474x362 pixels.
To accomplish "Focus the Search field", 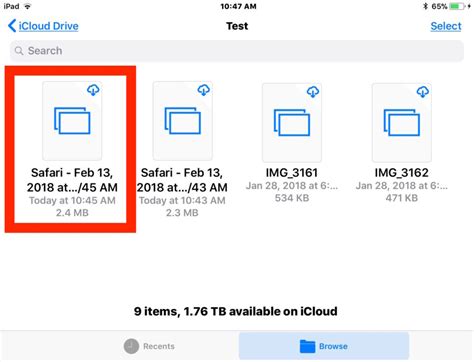I will [237, 51].
